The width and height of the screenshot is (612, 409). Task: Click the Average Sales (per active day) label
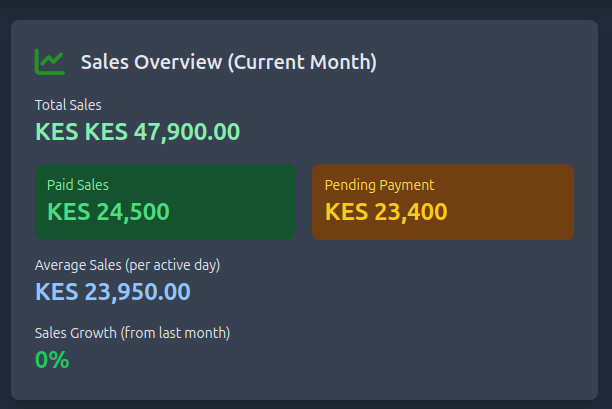pyautogui.click(x=128, y=265)
